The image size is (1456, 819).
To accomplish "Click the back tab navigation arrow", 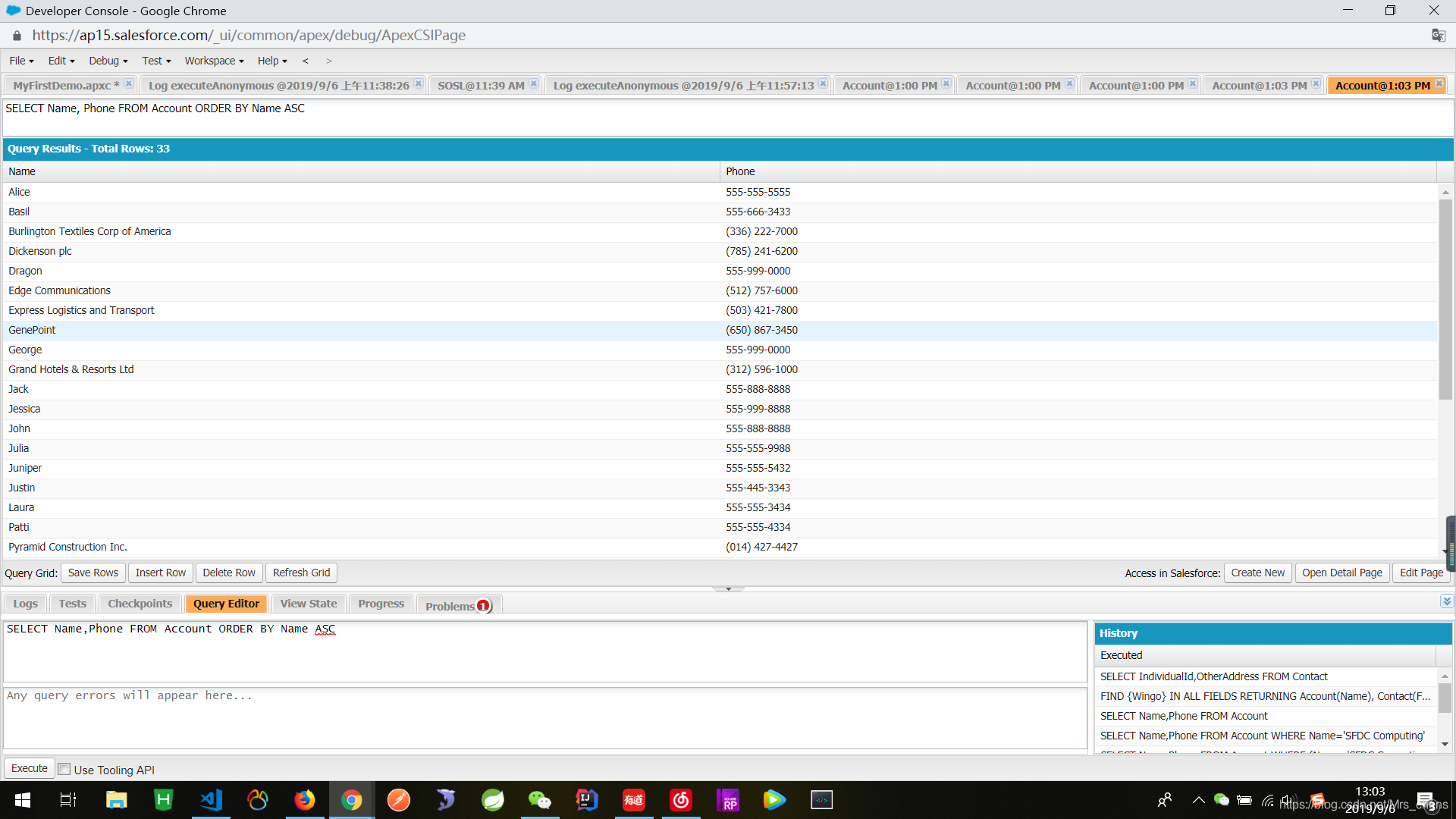I will (306, 61).
